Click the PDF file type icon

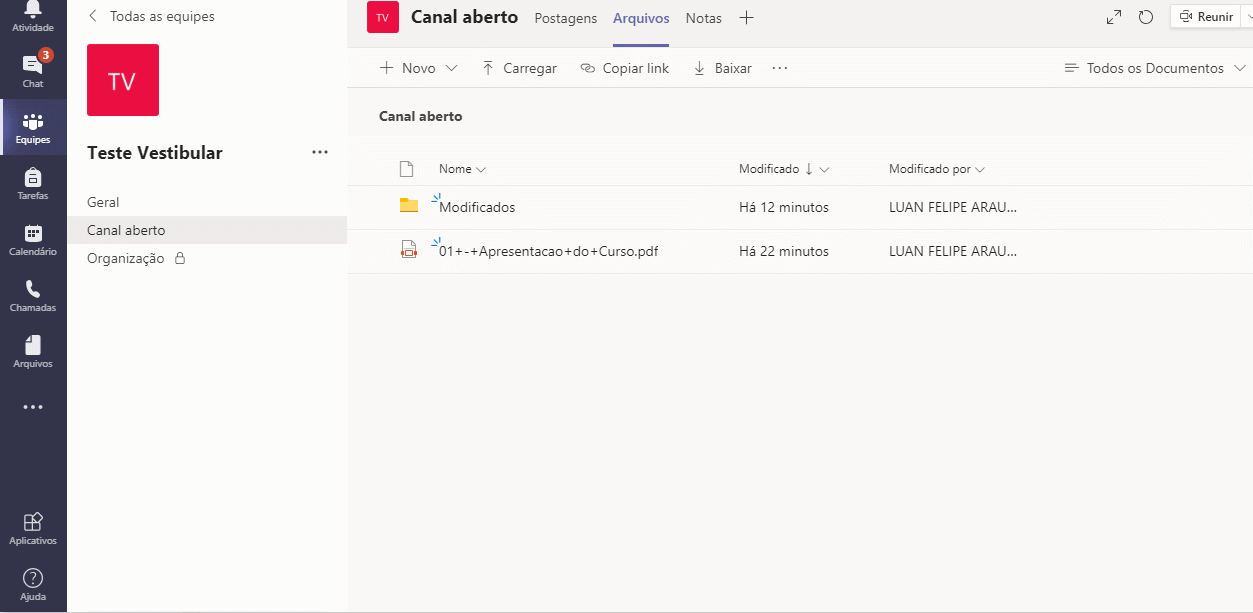click(408, 250)
